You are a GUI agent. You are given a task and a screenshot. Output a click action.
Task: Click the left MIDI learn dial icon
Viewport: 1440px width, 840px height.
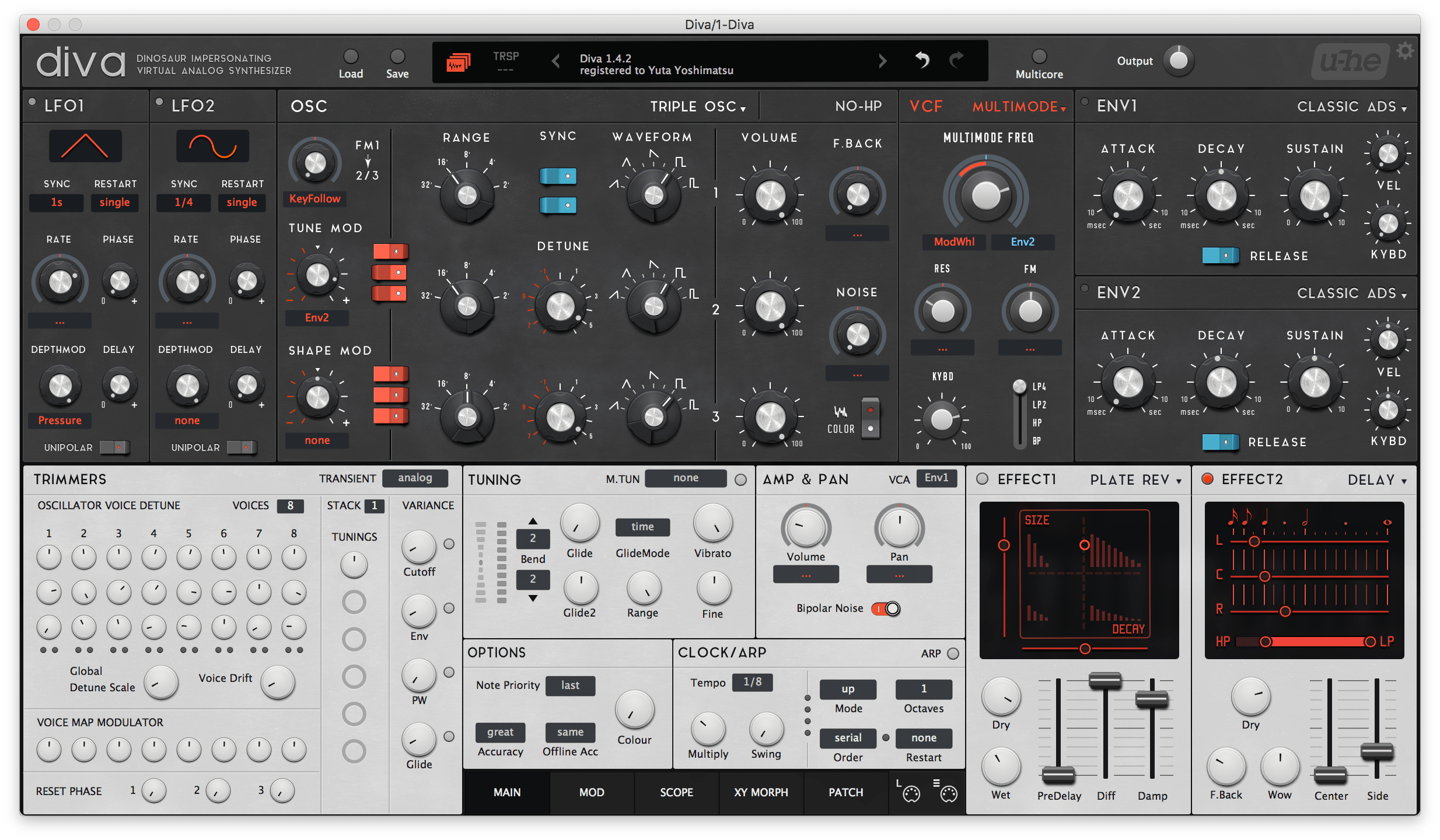tap(909, 792)
